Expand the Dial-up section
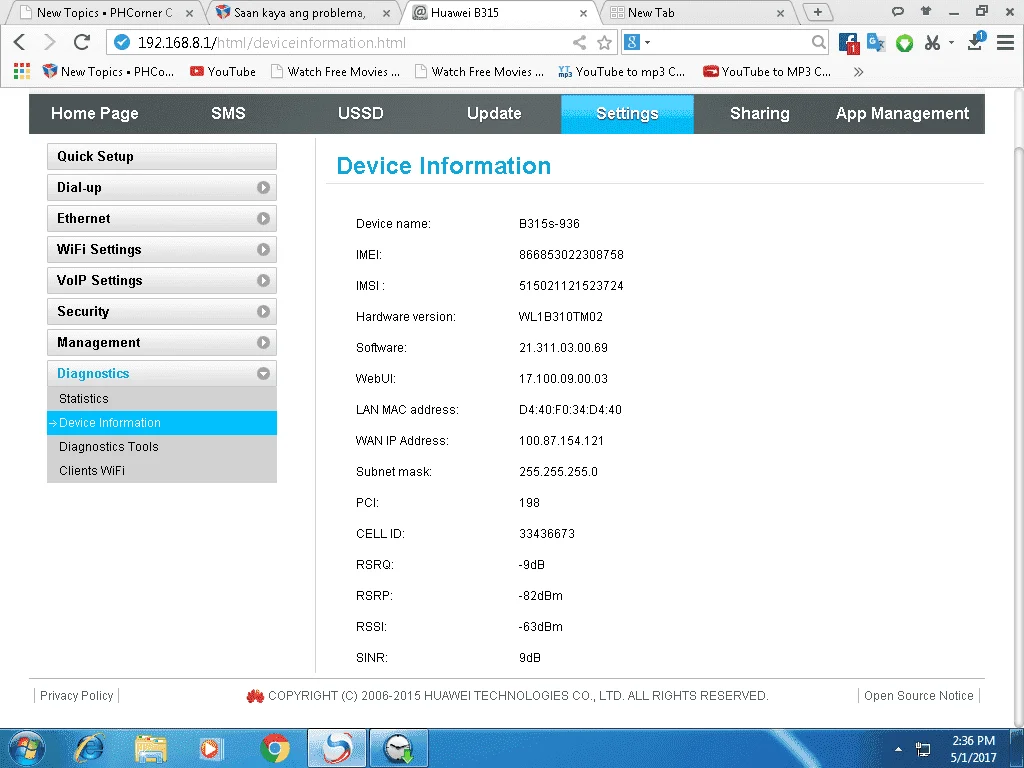Image resolution: width=1024 pixels, height=768 pixels. (x=162, y=187)
